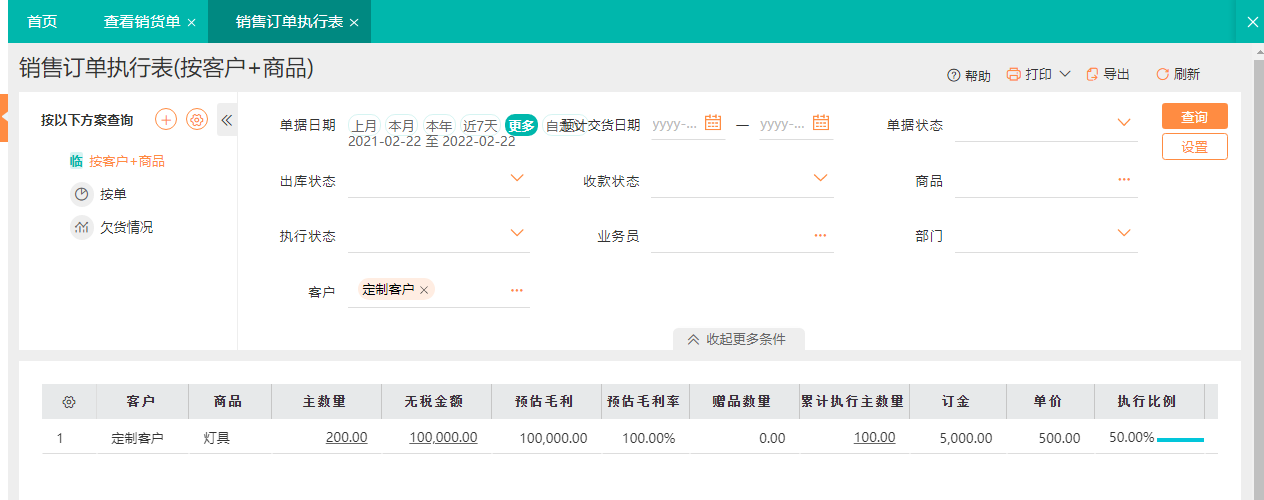This screenshot has height=500, width=1264.
Task: Click the 累计执行主数量 column header
Action: (853, 401)
